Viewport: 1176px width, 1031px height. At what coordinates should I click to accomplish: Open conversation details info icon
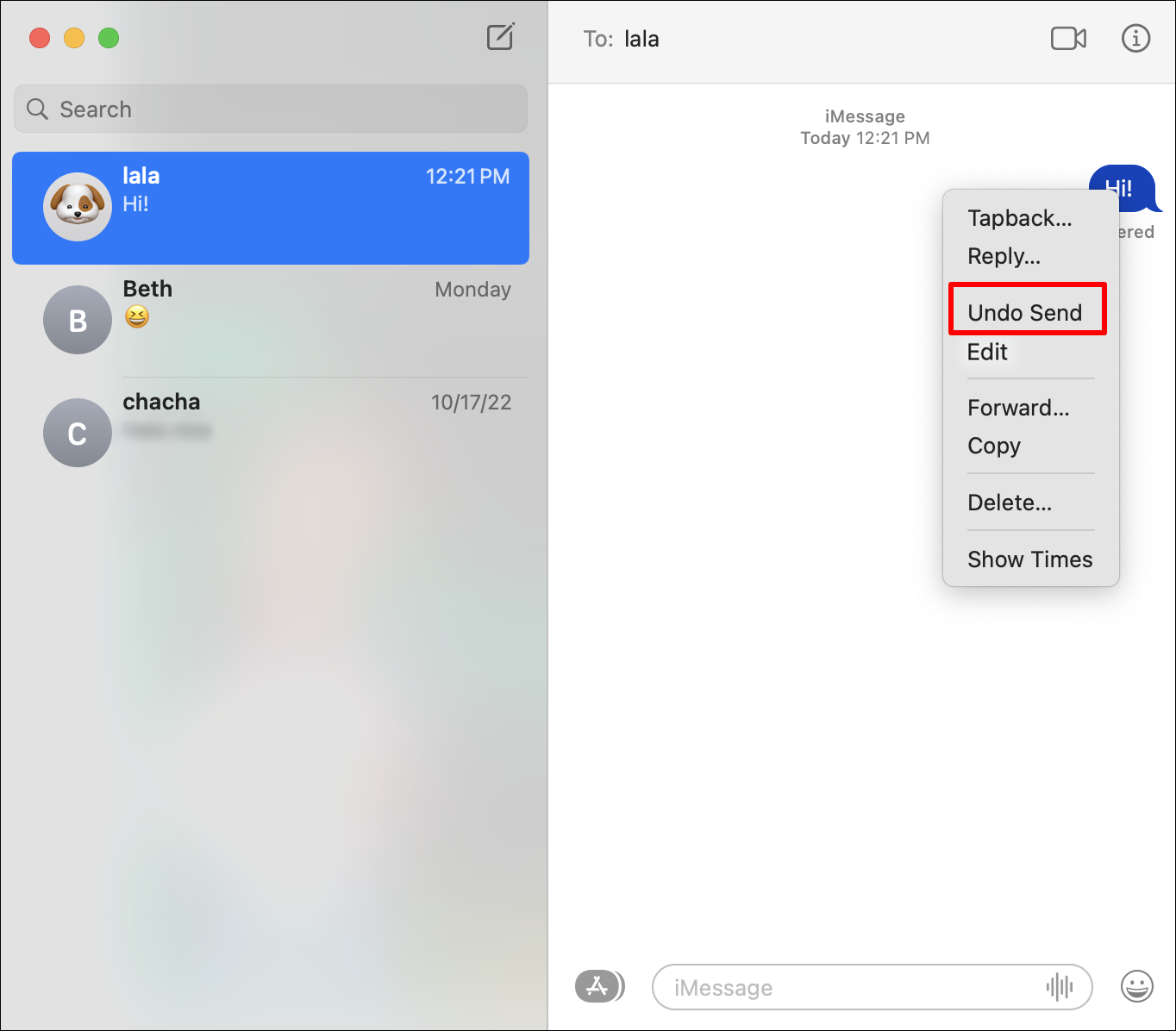(1135, 39)
